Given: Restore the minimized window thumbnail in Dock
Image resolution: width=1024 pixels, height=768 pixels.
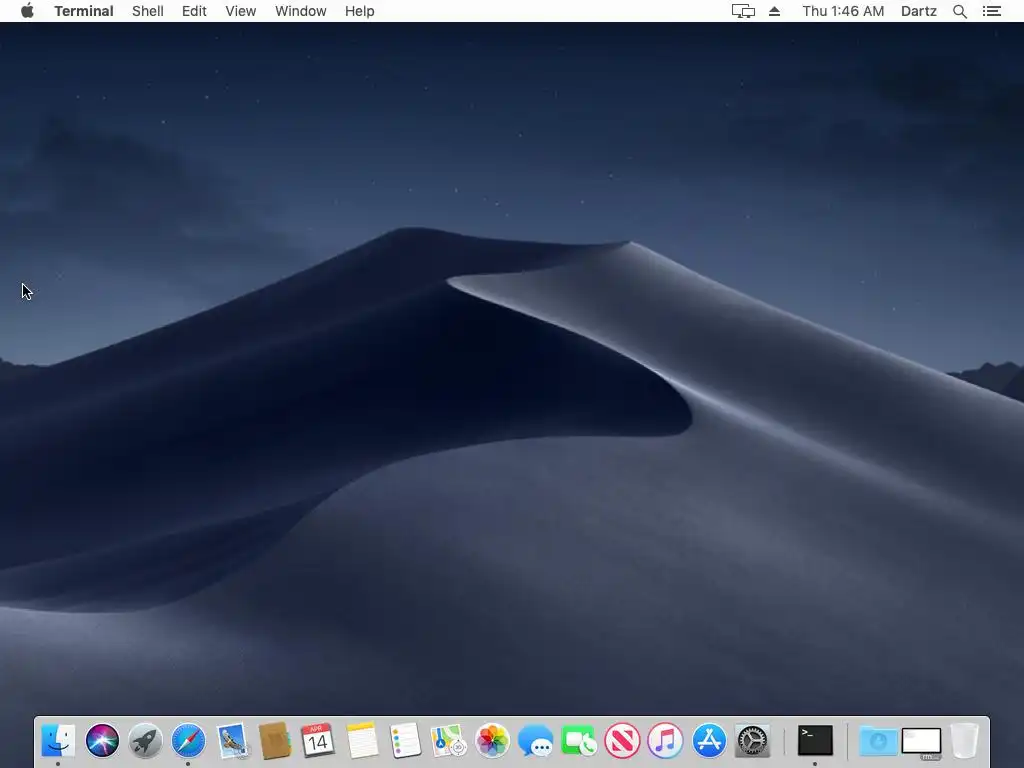Looking at the screenshot, I should (921, 742).
